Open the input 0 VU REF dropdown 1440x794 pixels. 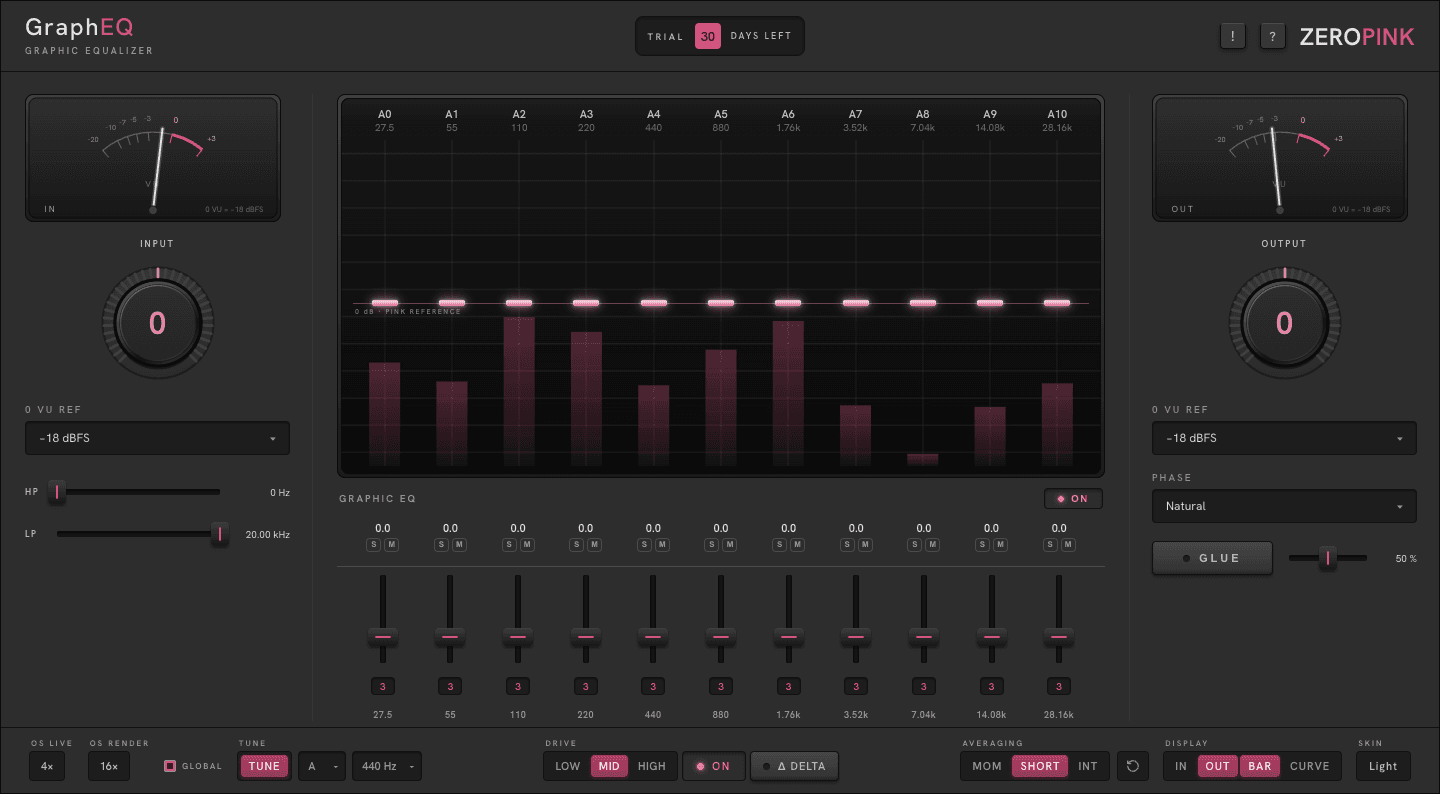pyautogui.click(x=157, y=438)
